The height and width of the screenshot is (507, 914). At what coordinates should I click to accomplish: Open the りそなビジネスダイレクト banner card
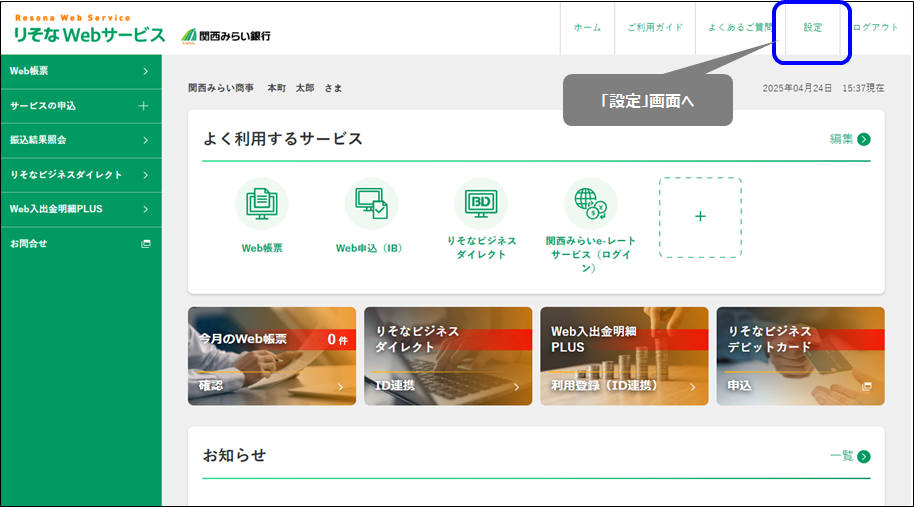[448, 356]
